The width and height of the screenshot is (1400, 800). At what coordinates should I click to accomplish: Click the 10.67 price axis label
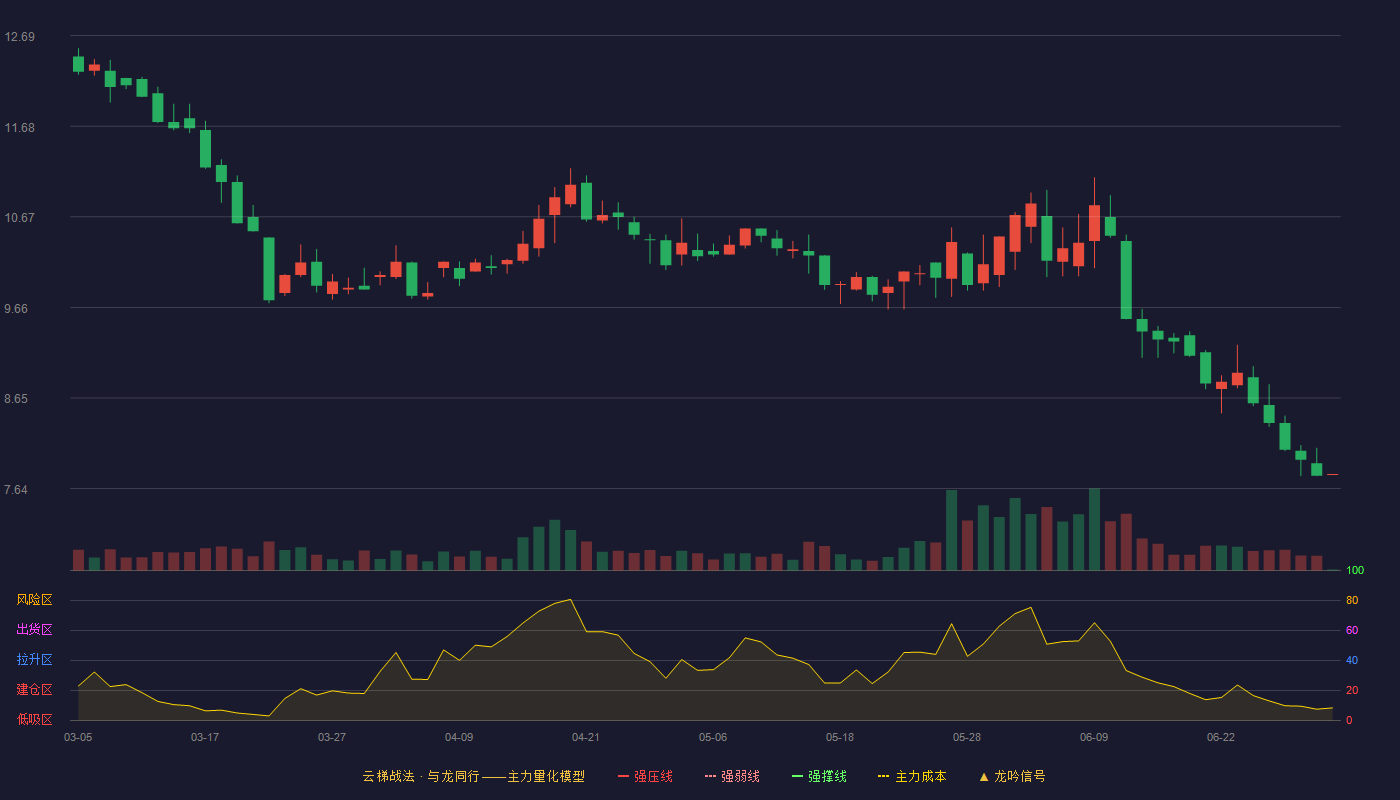point(20,218)
